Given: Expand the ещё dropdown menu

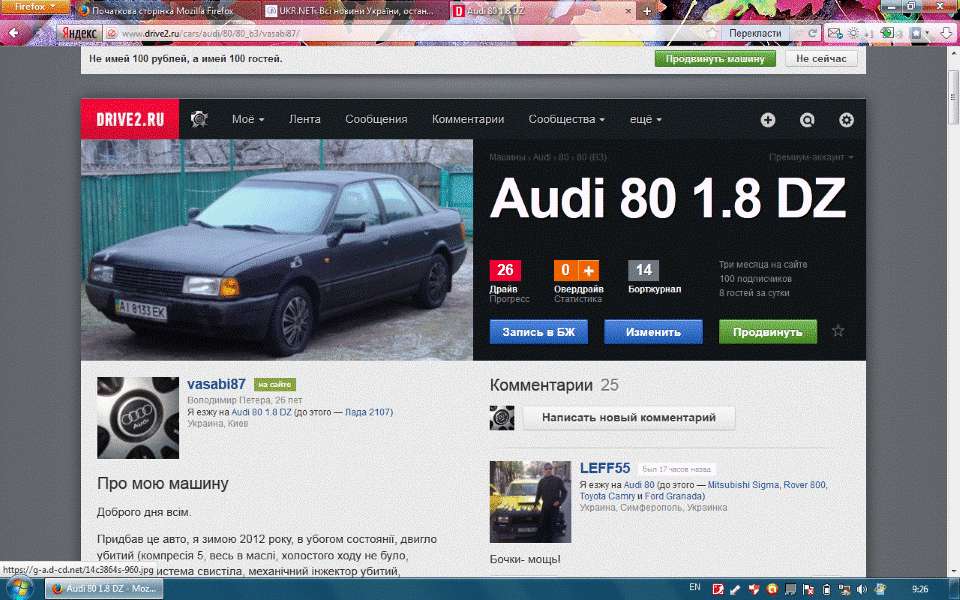Looking at the screenshot, I should point(646,119).
